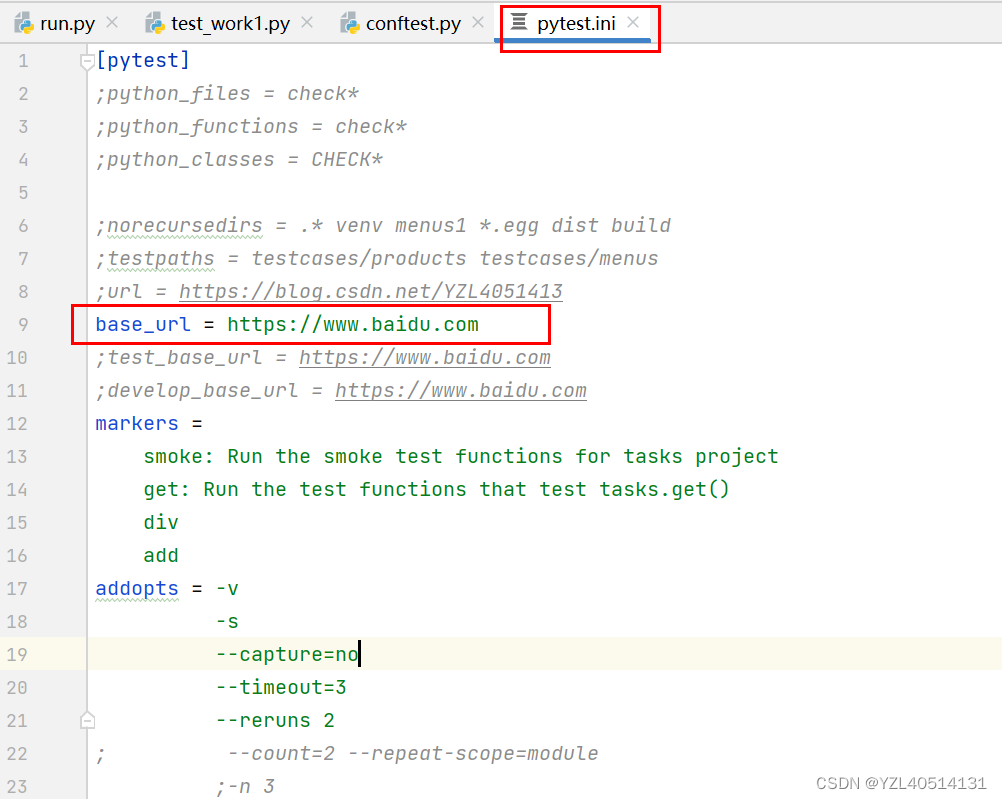This screenshot has height=799, width=1002.
Task: Close the pytest.ini tab
Action: pos(633,22)
